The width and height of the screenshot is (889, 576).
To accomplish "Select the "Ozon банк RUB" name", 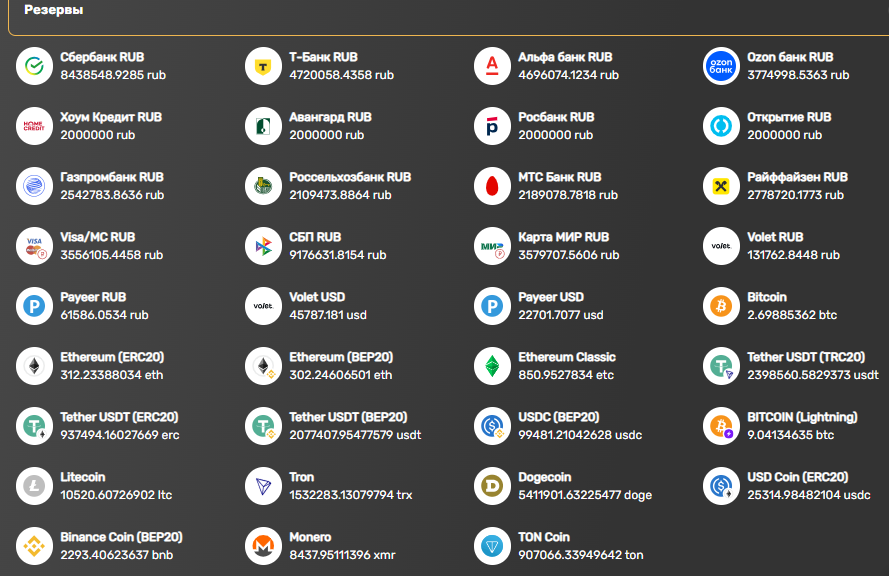I will point(790,57).
